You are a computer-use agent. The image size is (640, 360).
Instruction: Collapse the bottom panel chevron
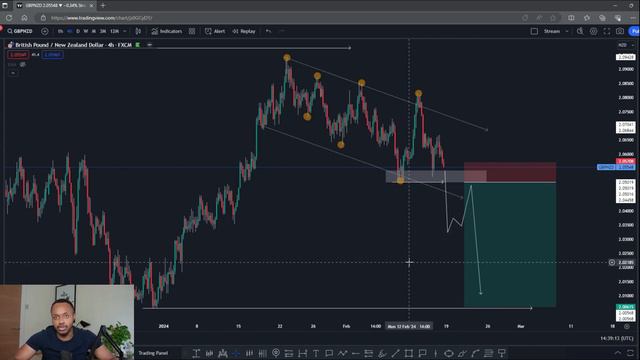coord(618,353)
